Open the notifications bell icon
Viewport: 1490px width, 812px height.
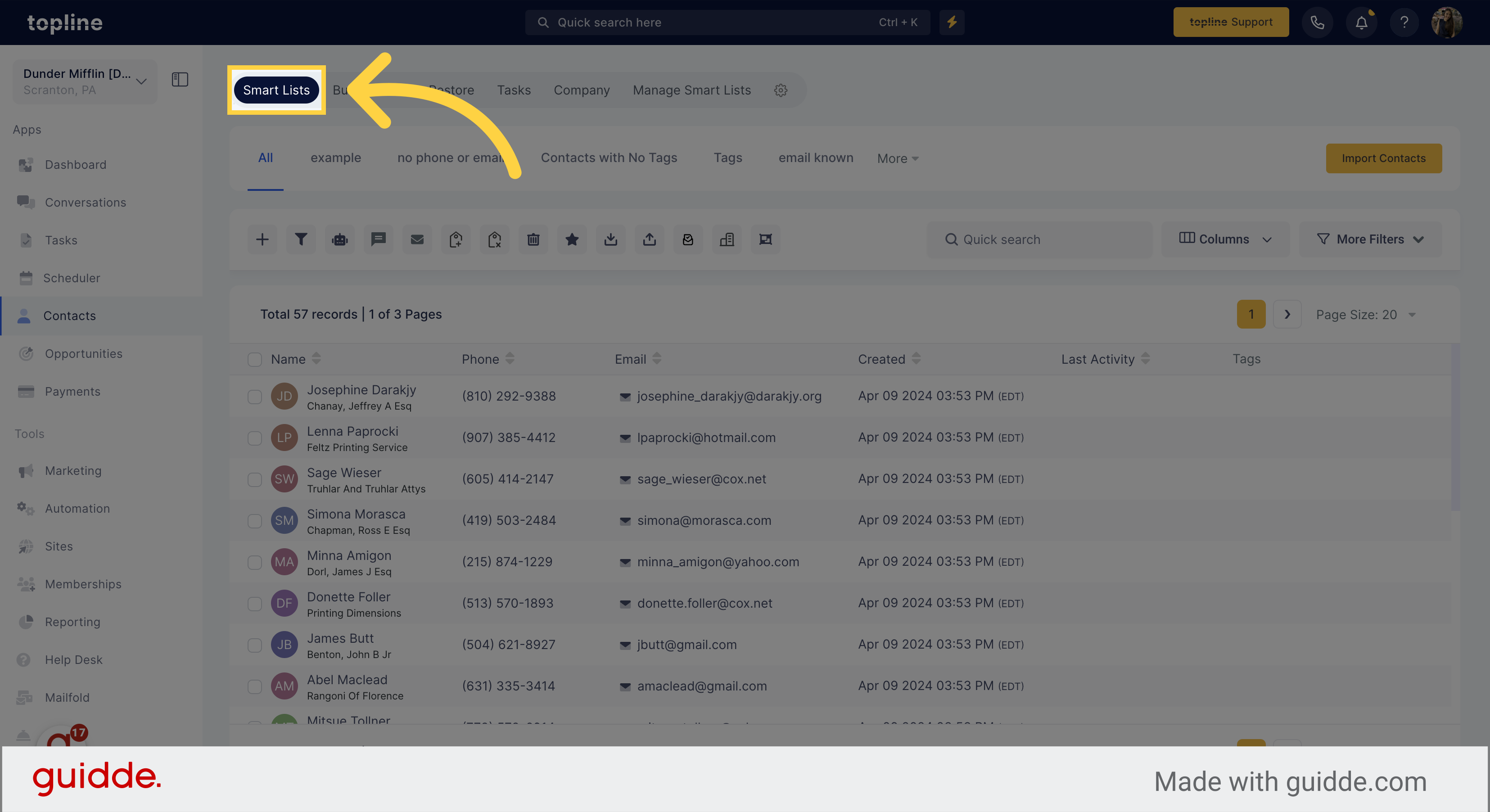coord(1362,22)
